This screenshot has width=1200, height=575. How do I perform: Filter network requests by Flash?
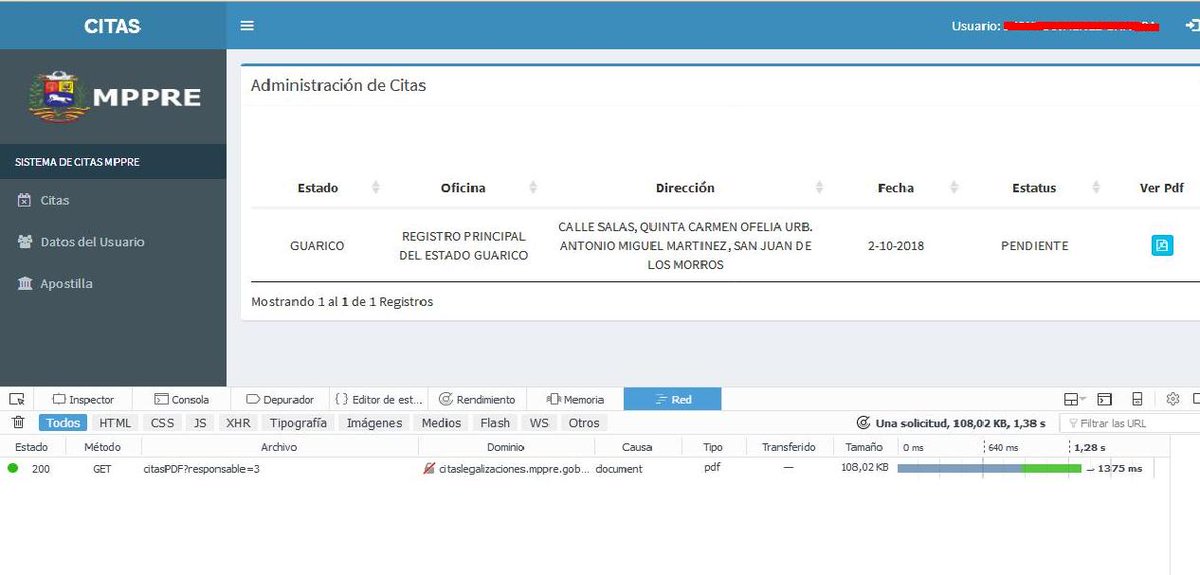click(x=495, y=423)
